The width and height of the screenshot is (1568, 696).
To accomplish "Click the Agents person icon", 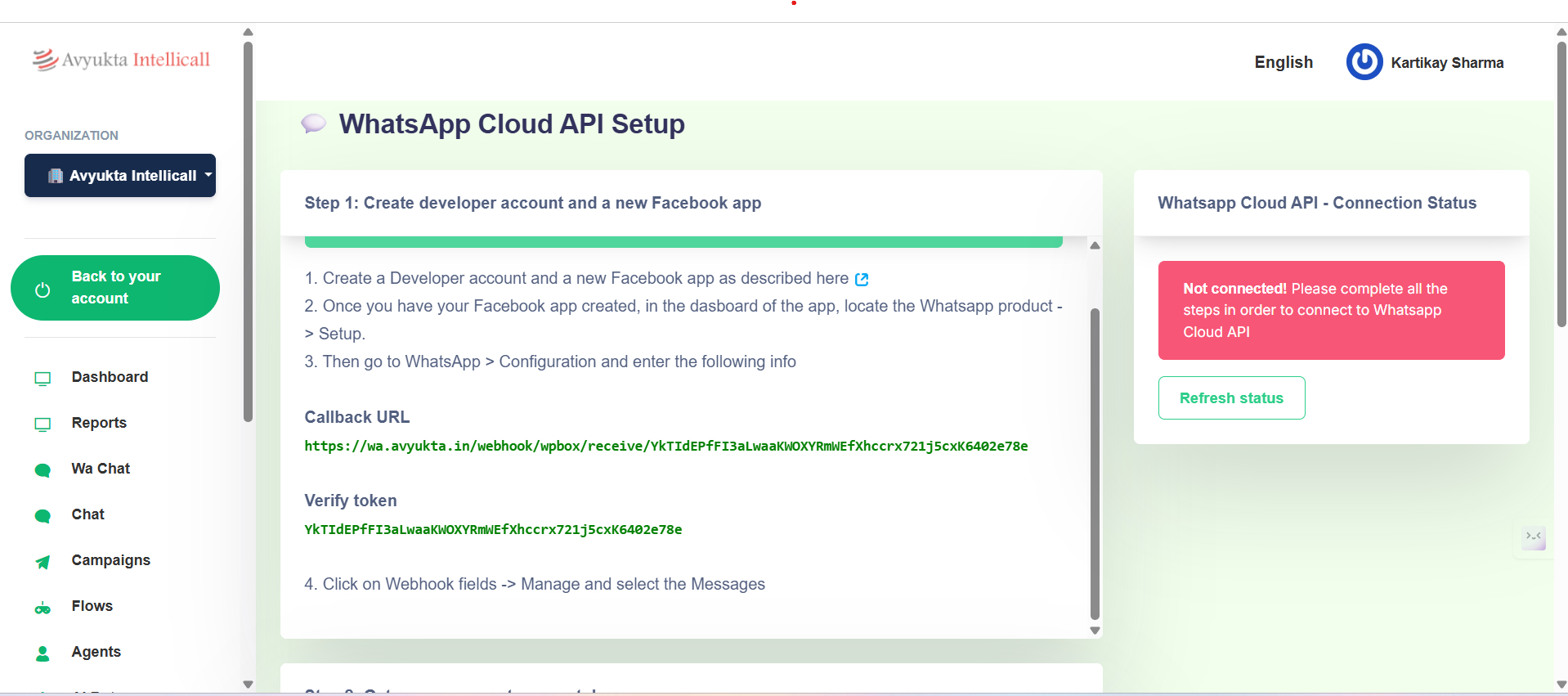I will [x=43, y=653].
